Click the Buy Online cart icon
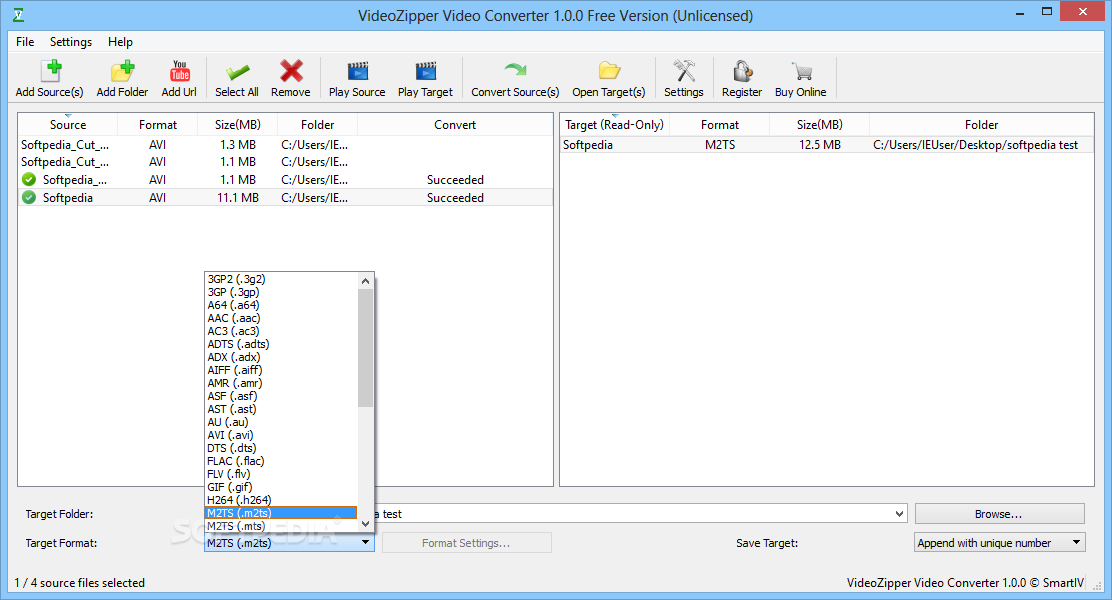 801,71
